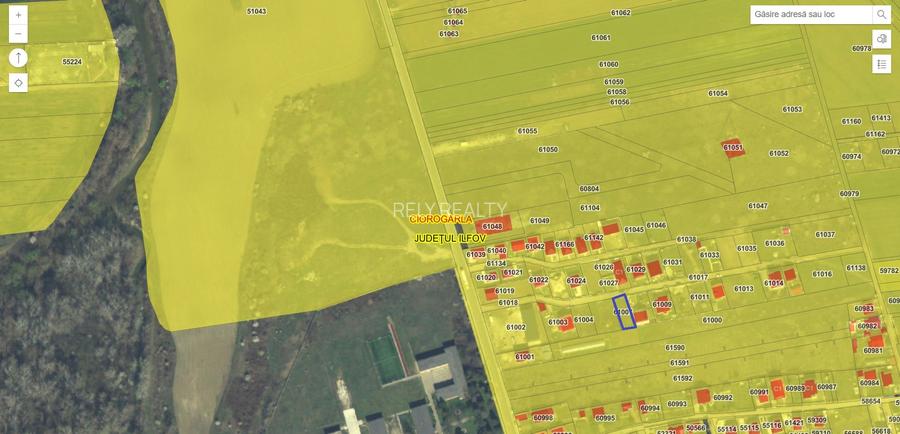Click parcel label 61036
Screen dimensions: 900x434
[774, 243]
